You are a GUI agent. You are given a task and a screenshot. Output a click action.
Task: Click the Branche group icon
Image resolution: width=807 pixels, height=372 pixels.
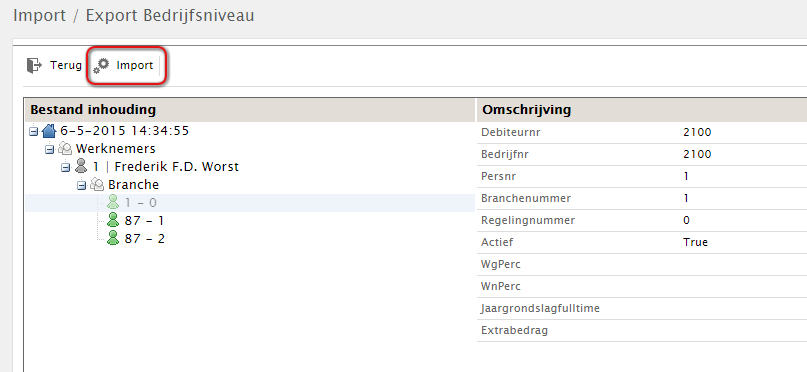97,185
